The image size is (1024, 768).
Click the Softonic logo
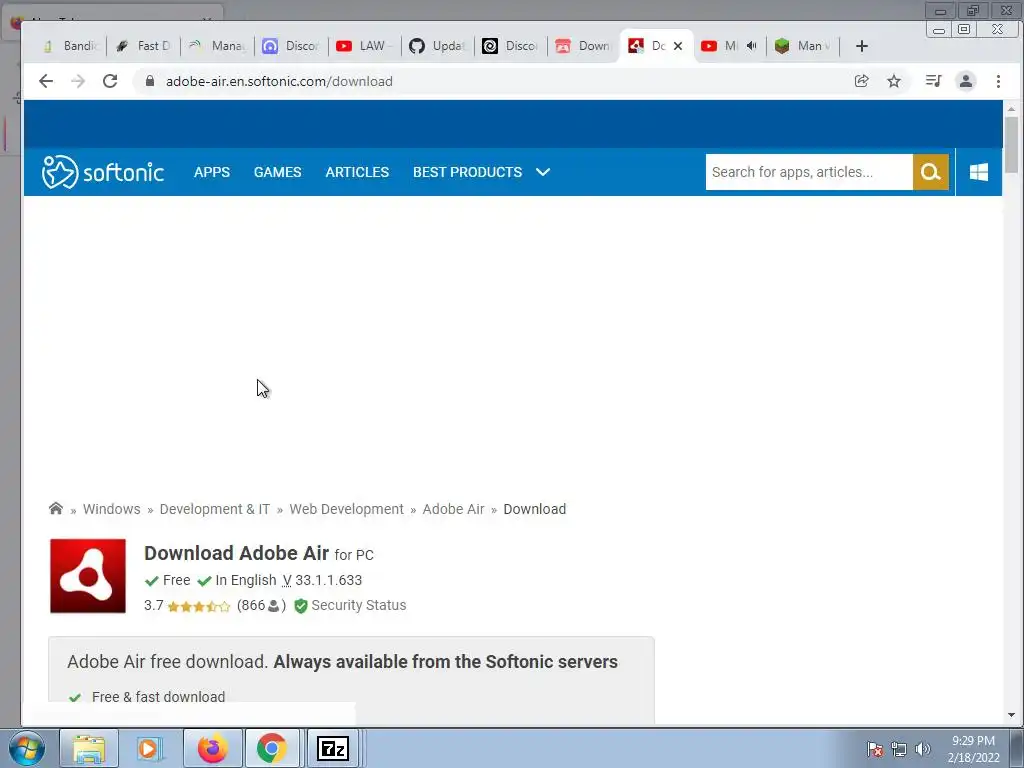point(103,172)
